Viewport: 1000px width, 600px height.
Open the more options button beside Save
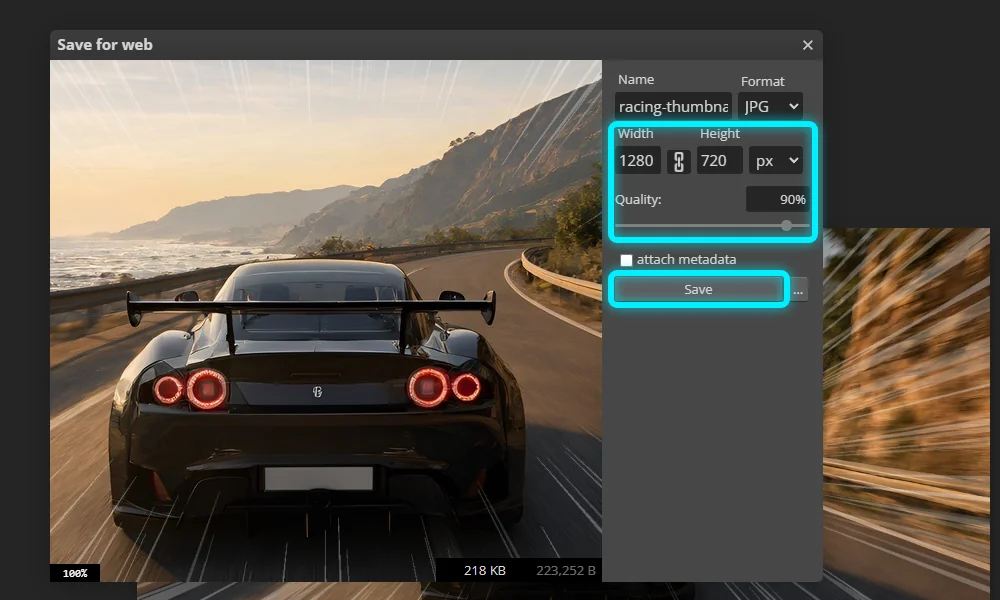(798, 290)
